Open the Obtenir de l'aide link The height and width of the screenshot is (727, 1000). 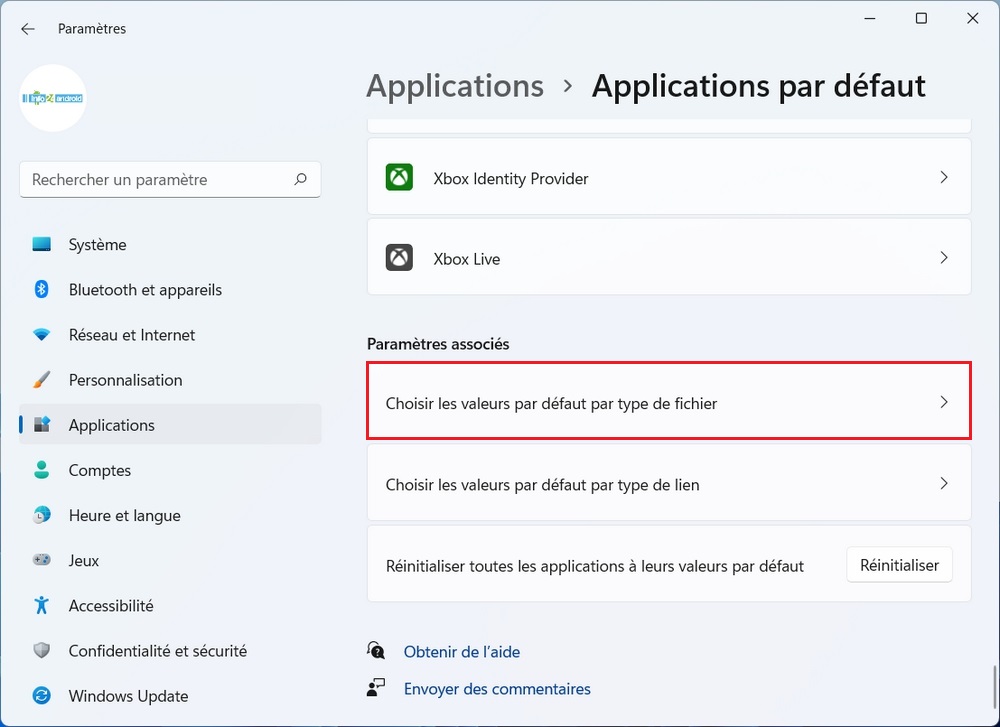[x=462, y=652]
